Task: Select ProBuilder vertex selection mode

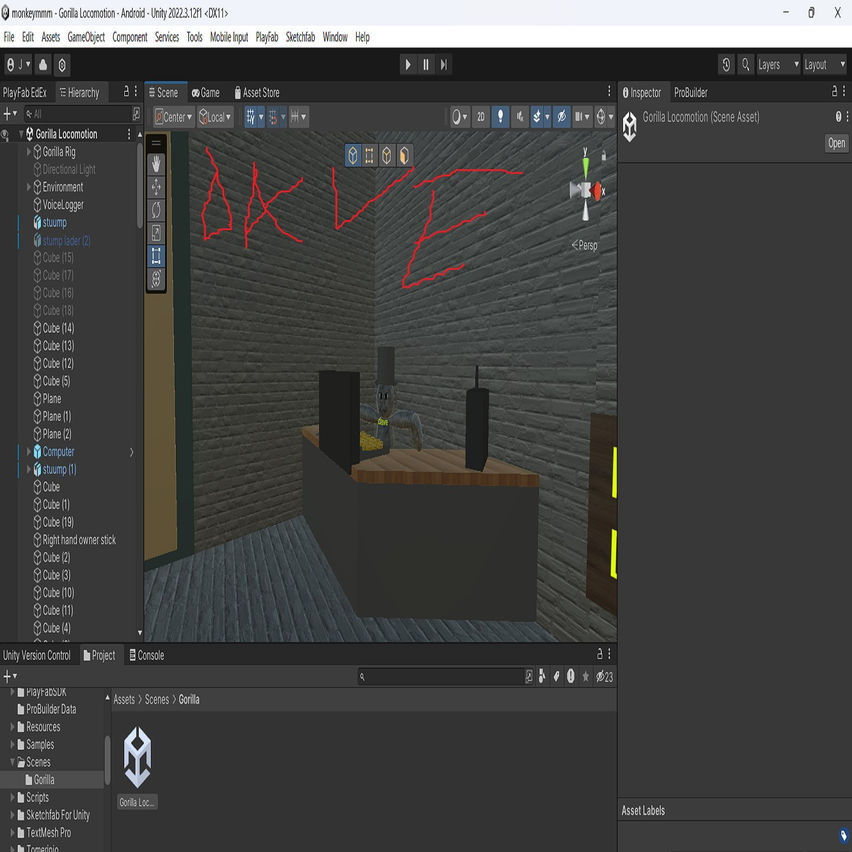Action: (369, 155)
